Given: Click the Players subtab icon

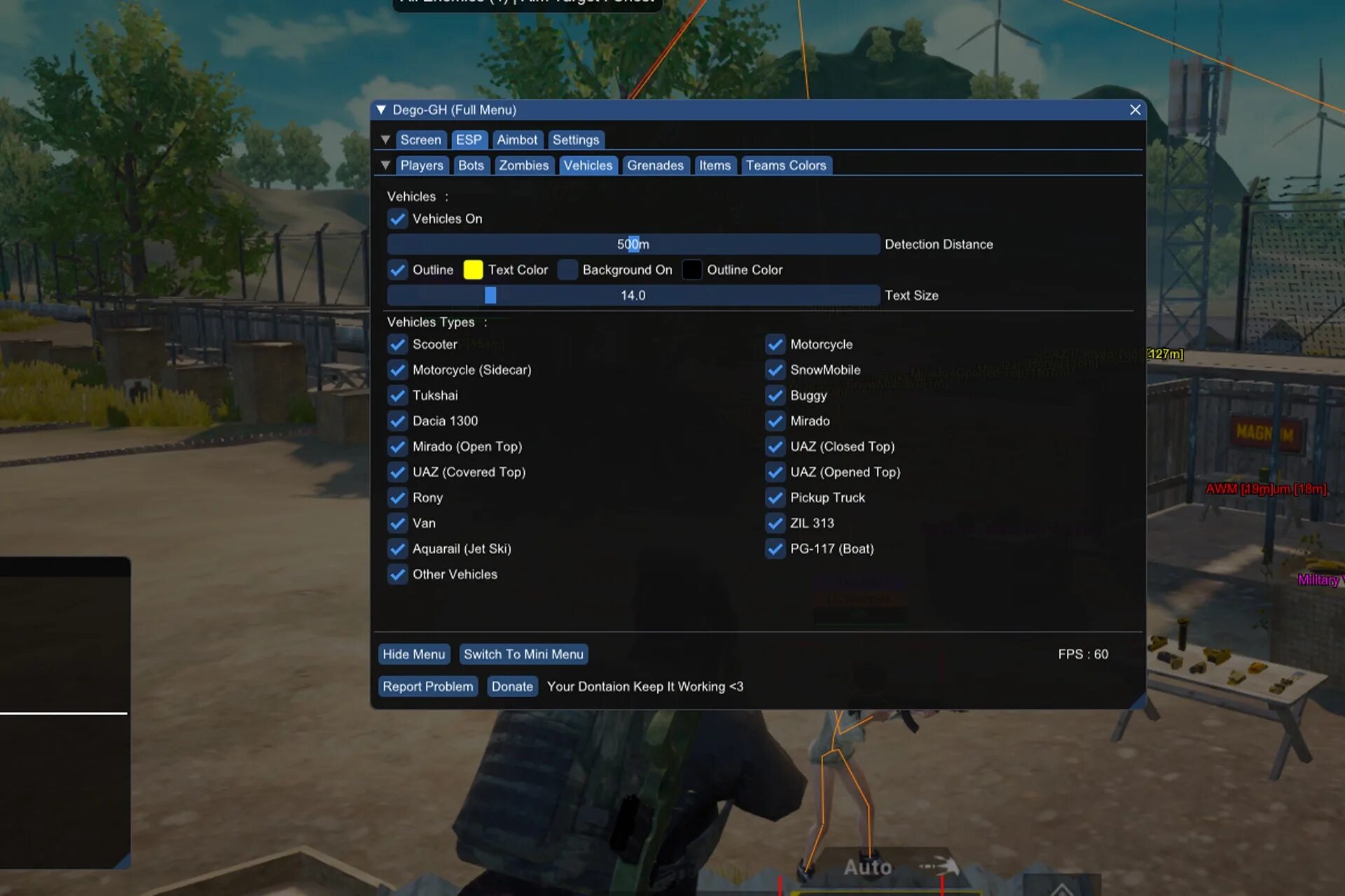Looking at the screenshot, I should point(420,165).
